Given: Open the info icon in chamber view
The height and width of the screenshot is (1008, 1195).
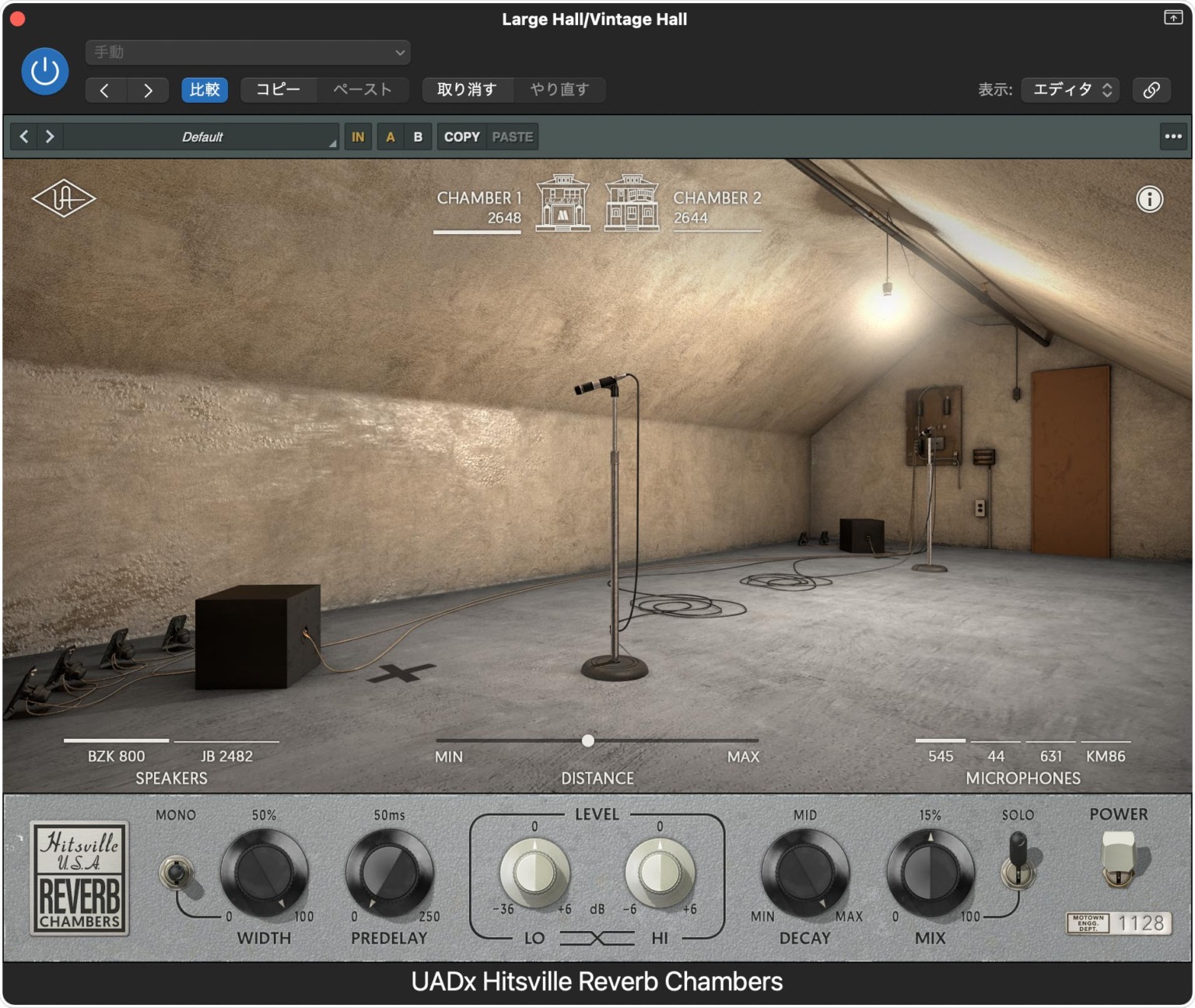Looking at the screenshot, I should coord(1149,199).
